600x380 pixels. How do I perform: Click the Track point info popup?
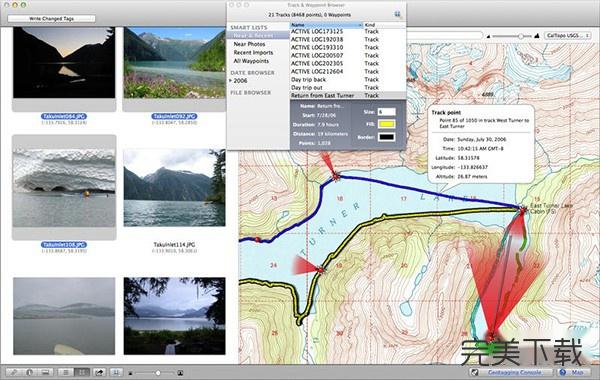coord(481,145)
